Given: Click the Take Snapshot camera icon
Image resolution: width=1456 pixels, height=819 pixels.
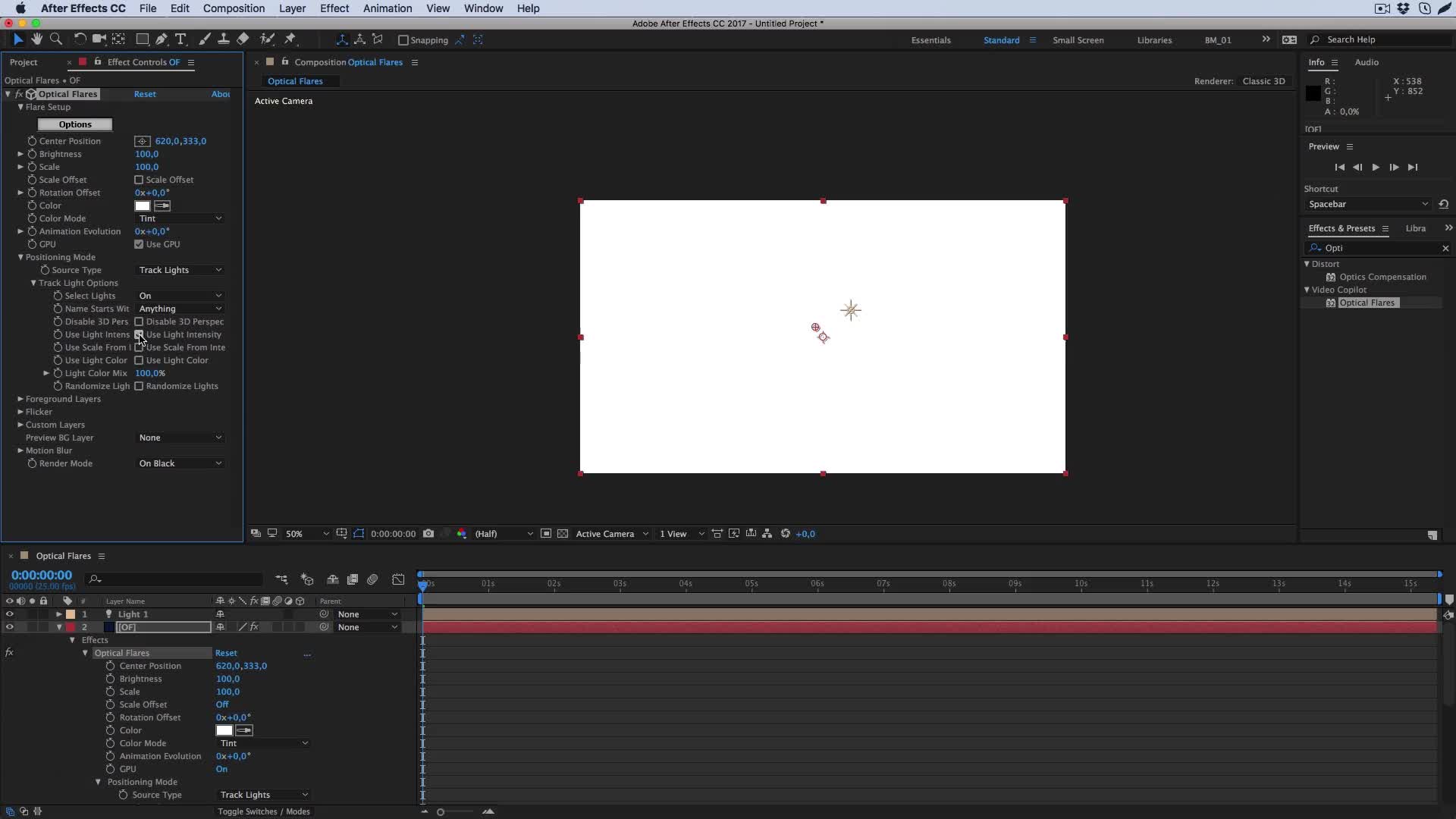Looking at the screenshot, I should (x=428, y=534).
